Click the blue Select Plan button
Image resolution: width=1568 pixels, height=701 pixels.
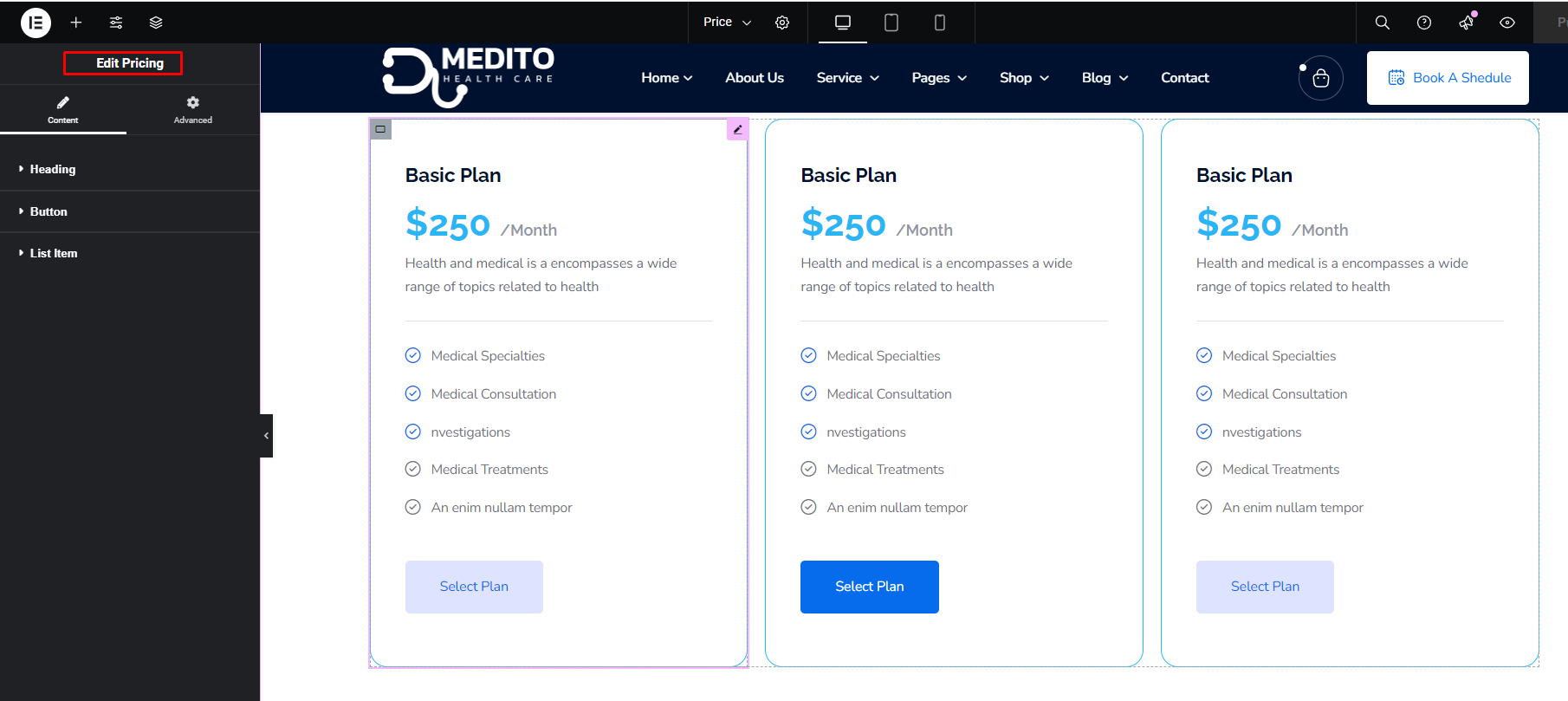869,587
